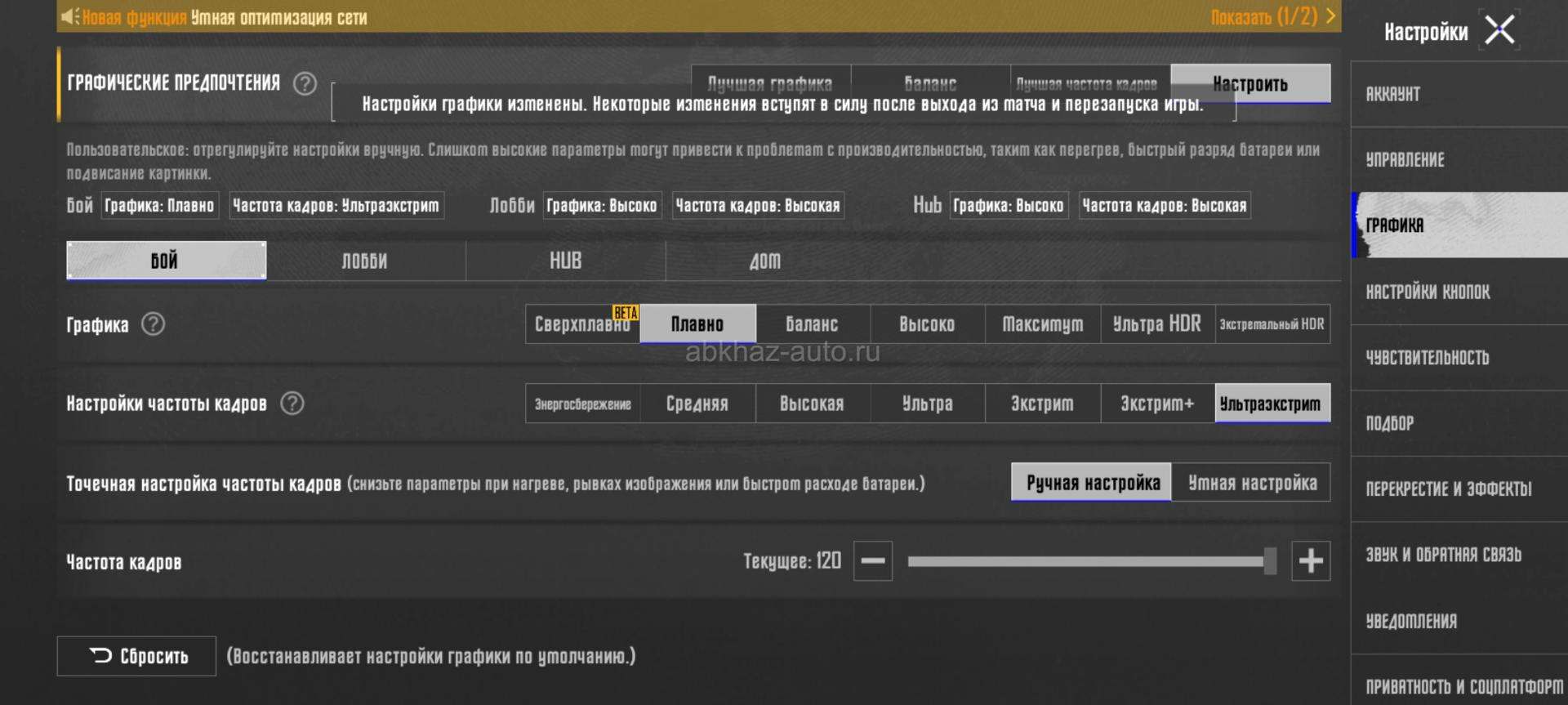Switch to the Лобби tab

tap(365, 261)
